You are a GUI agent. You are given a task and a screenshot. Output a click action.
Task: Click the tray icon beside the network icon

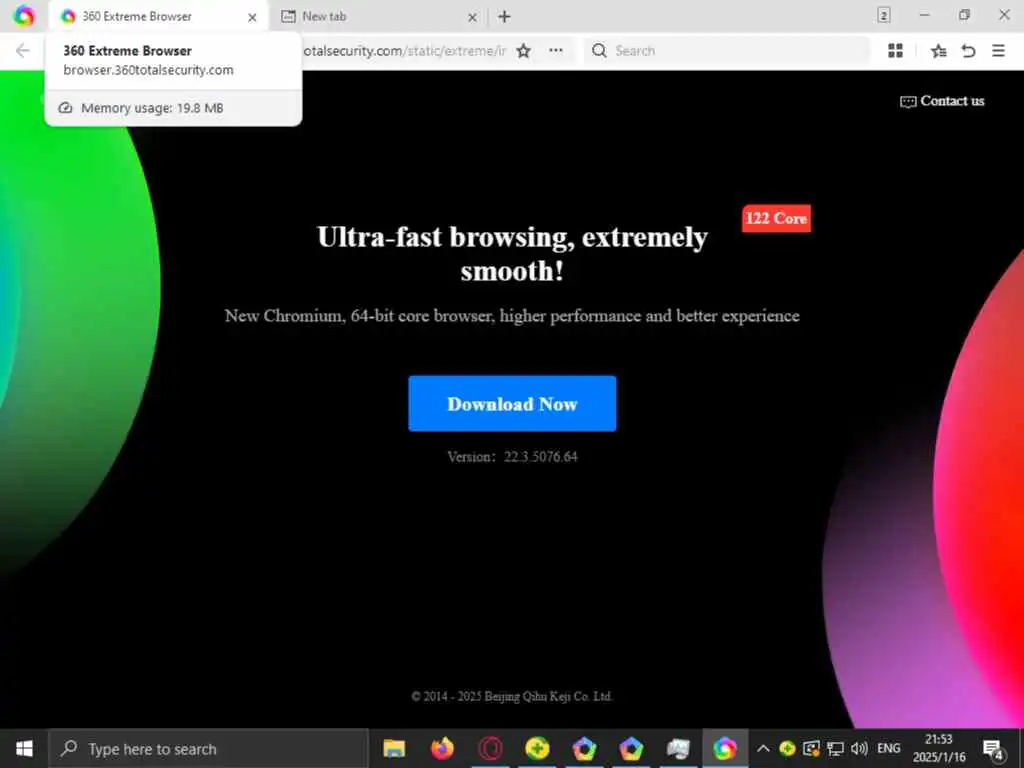pos(811,748)
